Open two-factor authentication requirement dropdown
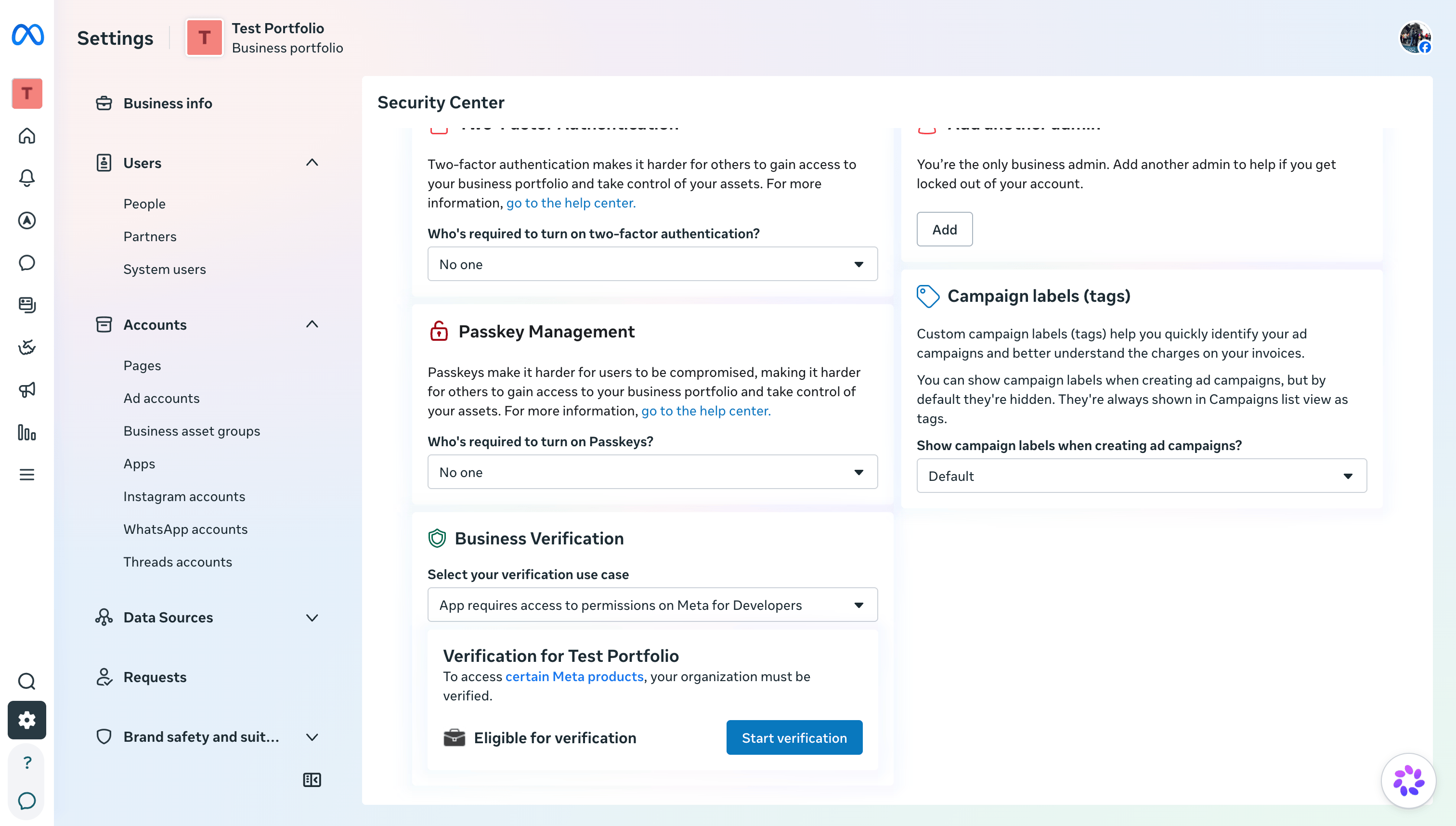 tap(652, 264)
